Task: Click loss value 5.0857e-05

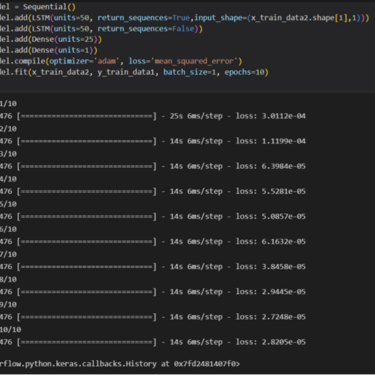Action: (x=284, y=216)
